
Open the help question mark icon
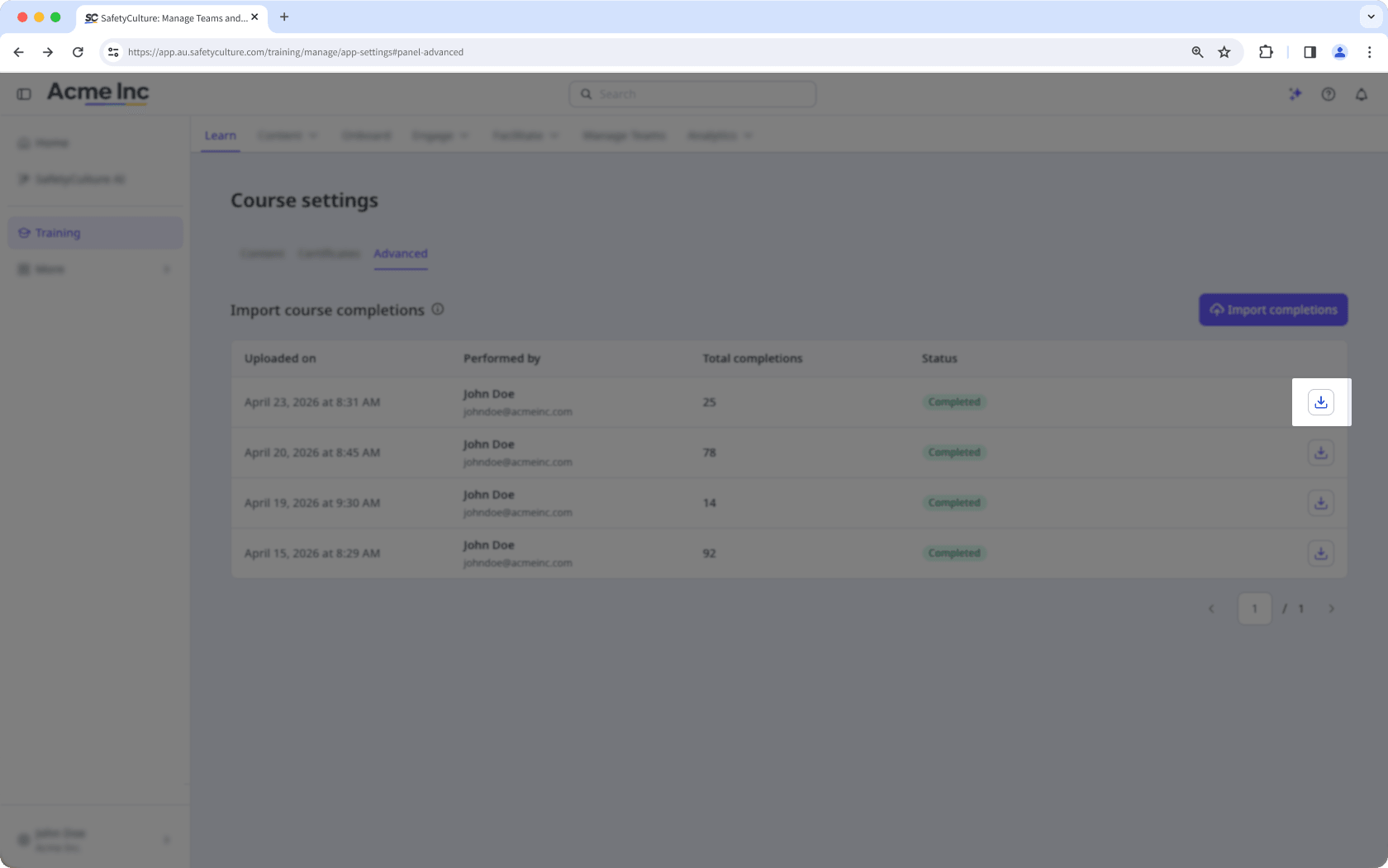(1329, 94)
